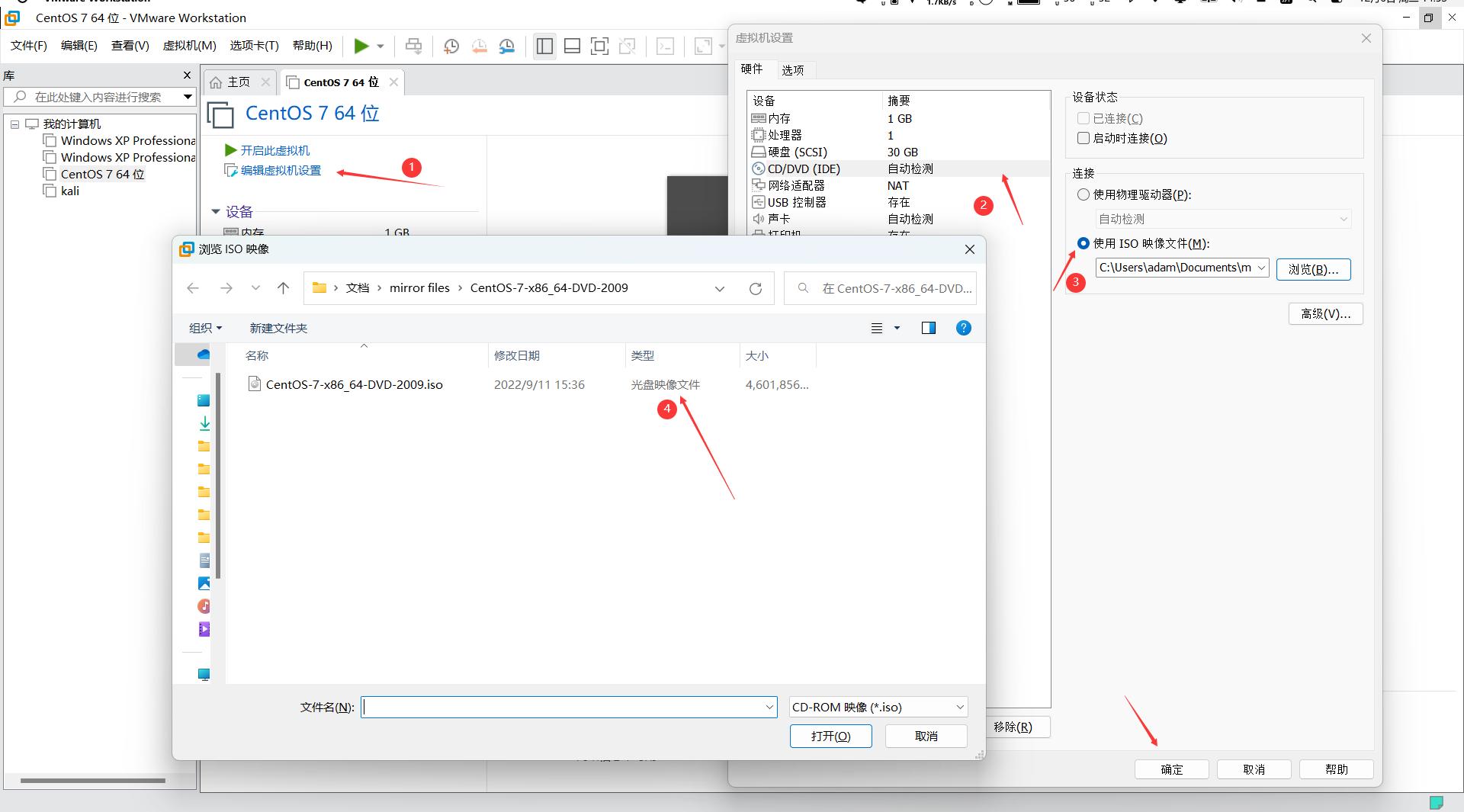Open the 编辑(E) menu
The image size is (1464, 812).
point(79,46)
